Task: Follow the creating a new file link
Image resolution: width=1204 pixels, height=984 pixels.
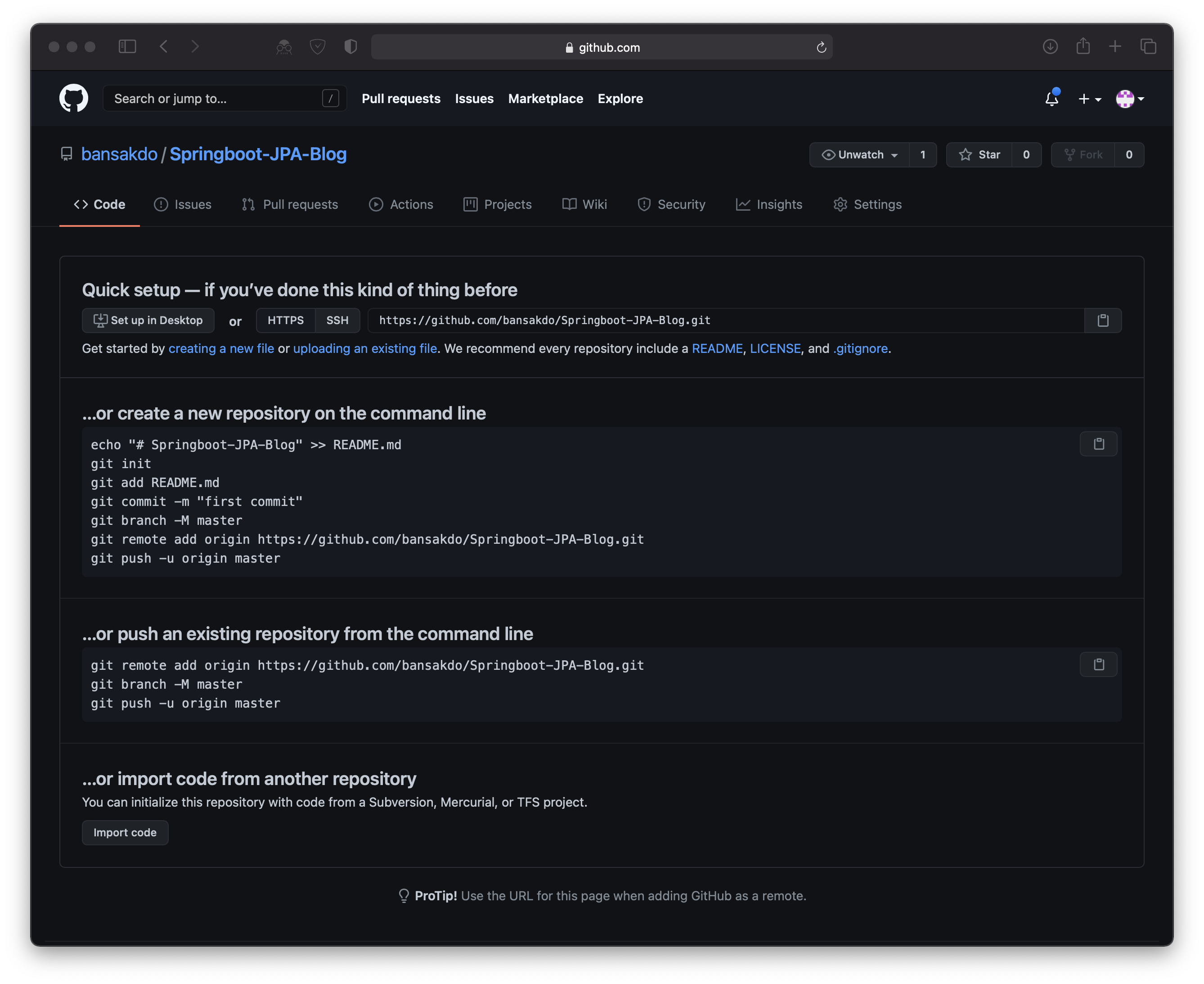Action: pos(221,348)
